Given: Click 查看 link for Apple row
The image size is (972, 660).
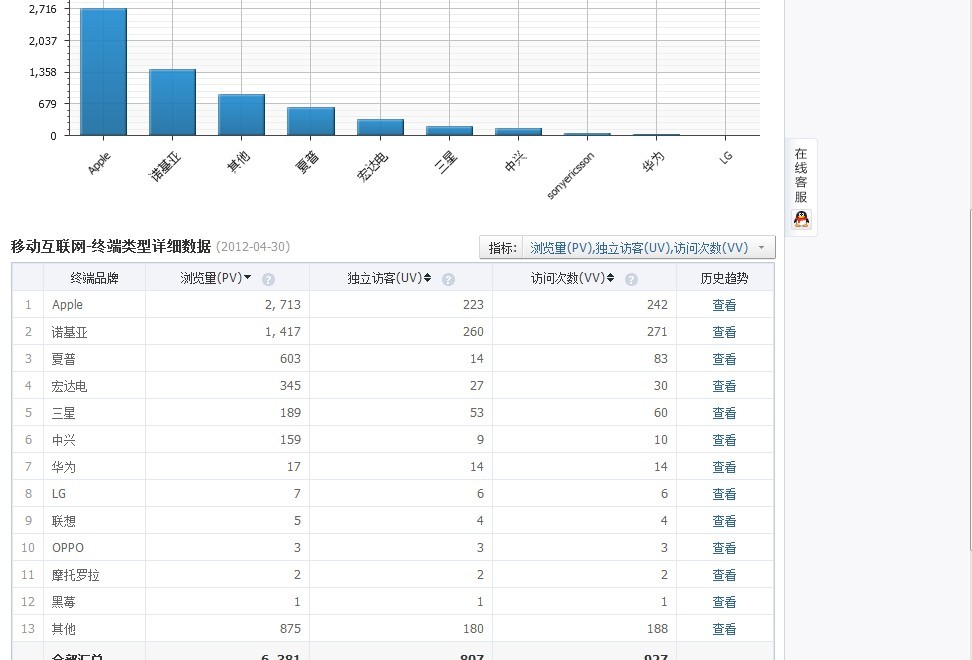Looking at the screenshot, I should point(724,305).
